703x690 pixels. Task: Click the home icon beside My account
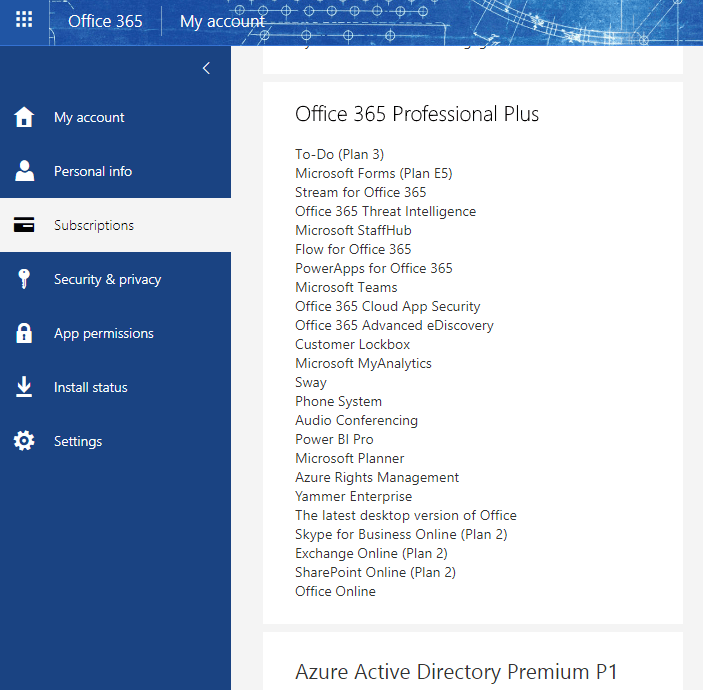tap(24, 117)
